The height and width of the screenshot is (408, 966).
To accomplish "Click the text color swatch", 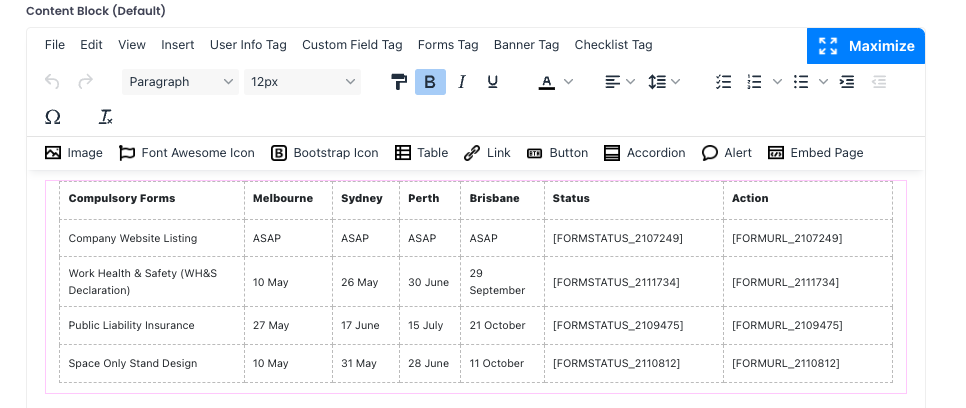I will (x=546, y=82).
